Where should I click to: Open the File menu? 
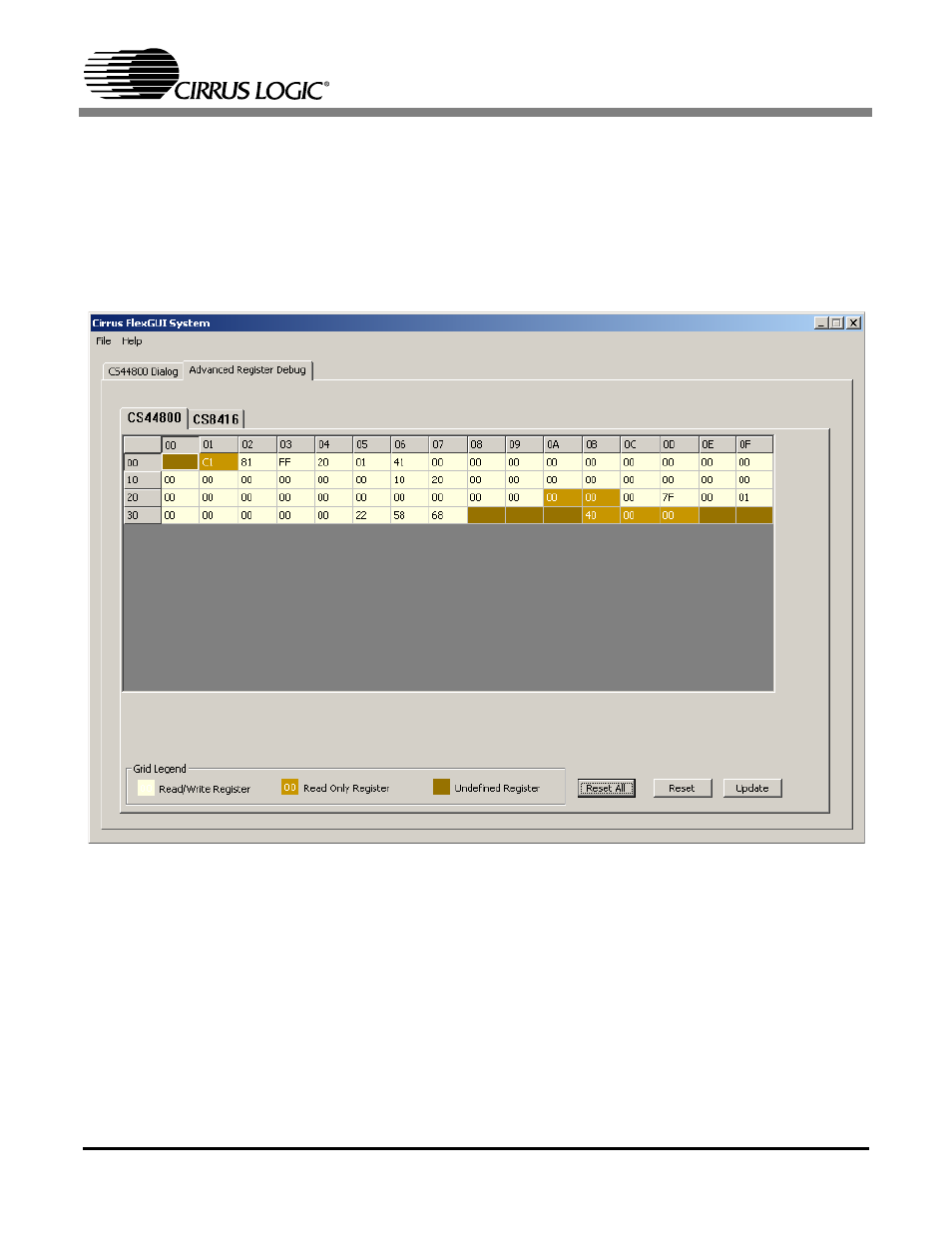click(x=103, y=341)
